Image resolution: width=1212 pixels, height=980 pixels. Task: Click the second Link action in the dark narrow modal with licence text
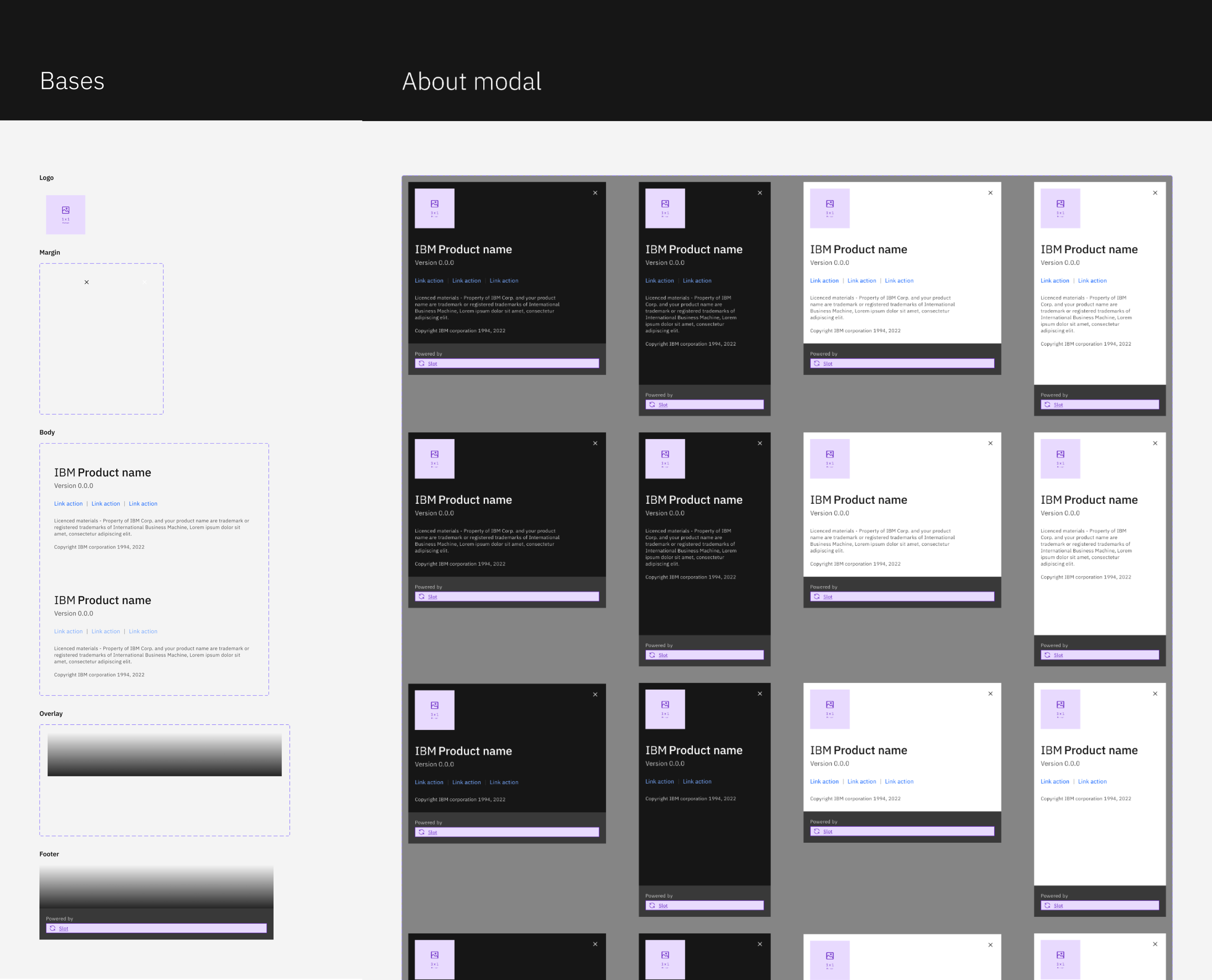click(x=697, y=281)
